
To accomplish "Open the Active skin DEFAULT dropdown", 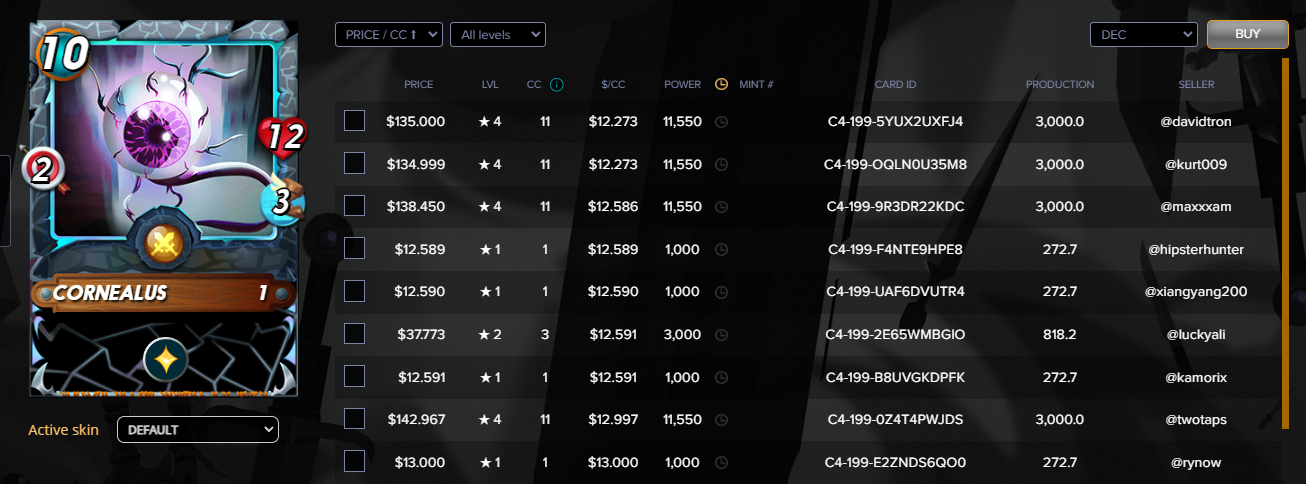I will pyautogui.click(x=197, y=430).
